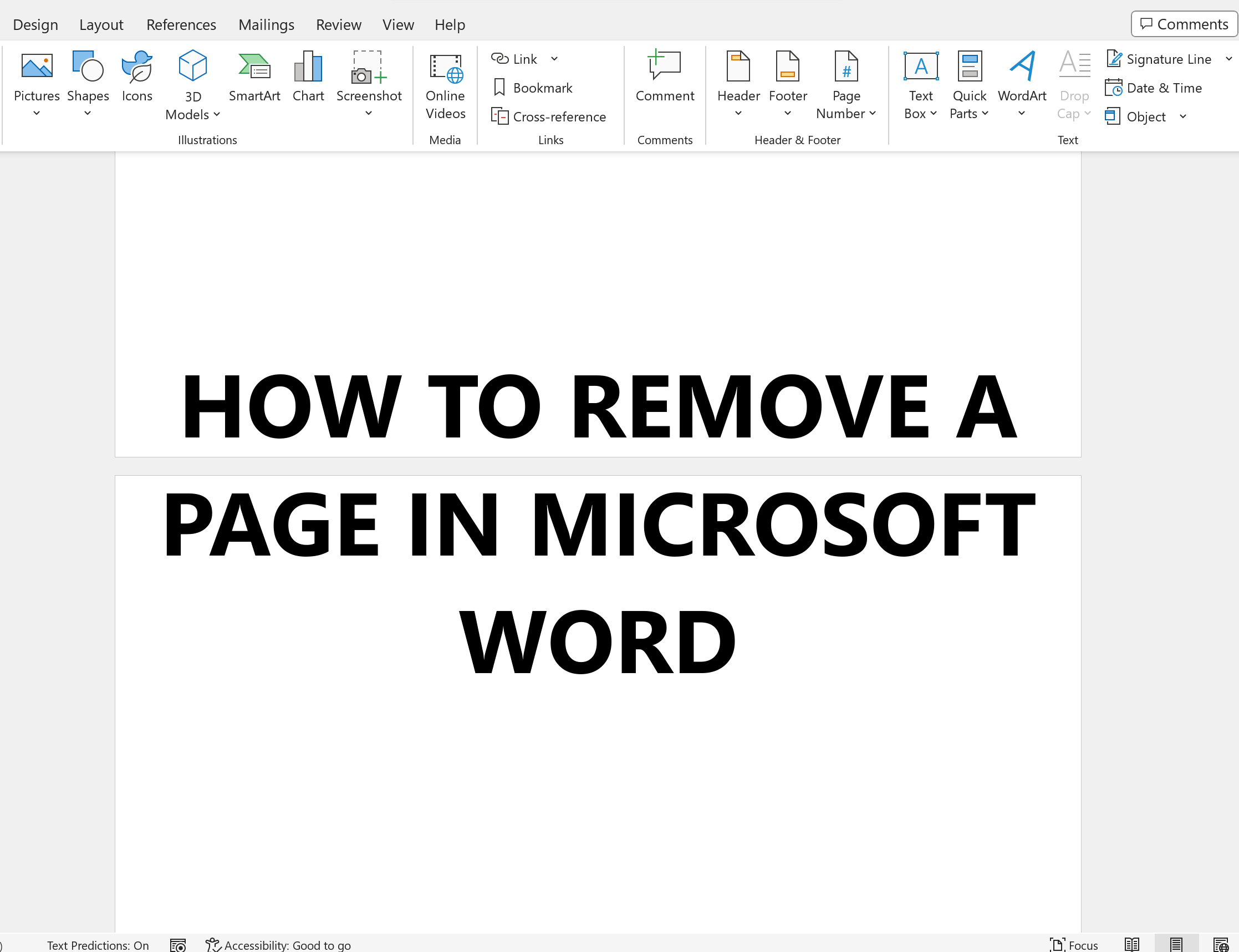Image resolution: width=1239 pixels, height=952 pixels.
Task: Expand the Page Number dropdown arrow
Action: 873,113
